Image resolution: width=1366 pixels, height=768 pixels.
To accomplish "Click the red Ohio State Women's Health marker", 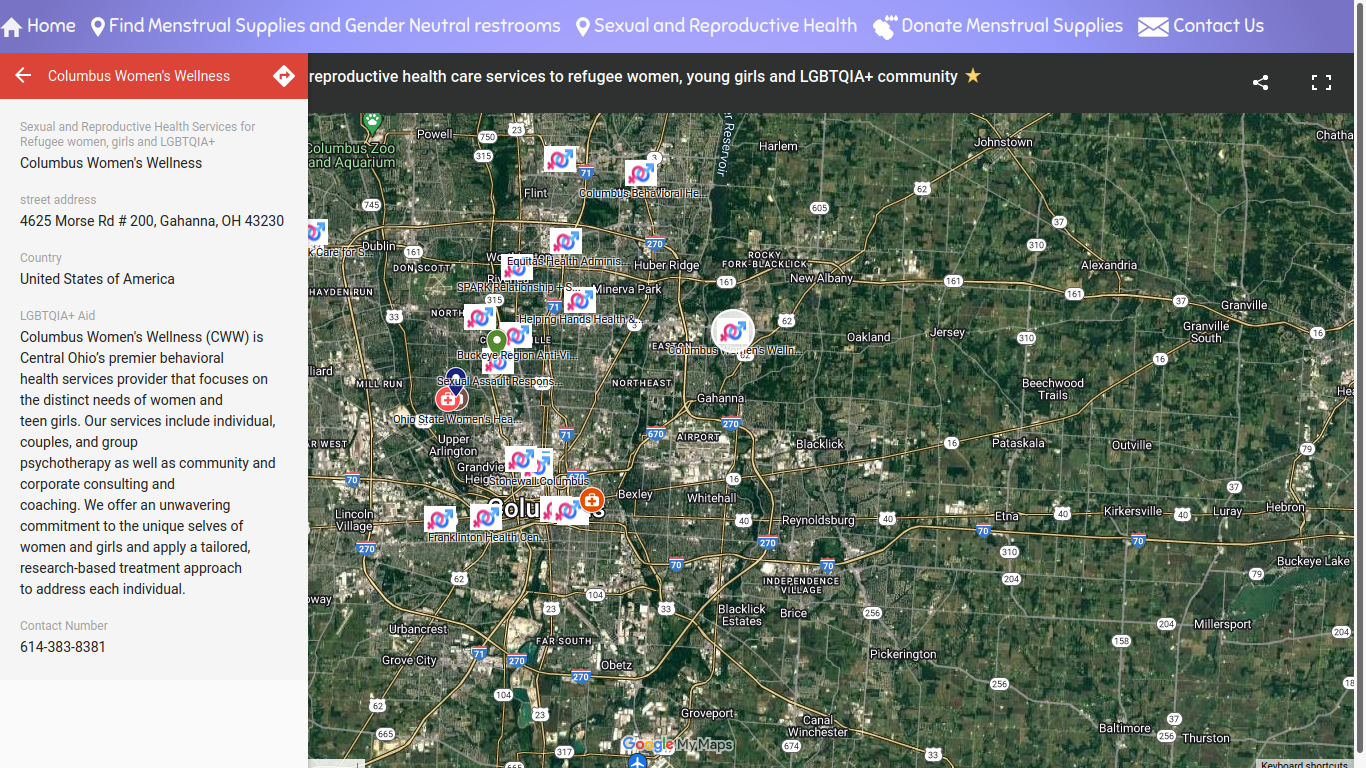I will coord(447,399).
